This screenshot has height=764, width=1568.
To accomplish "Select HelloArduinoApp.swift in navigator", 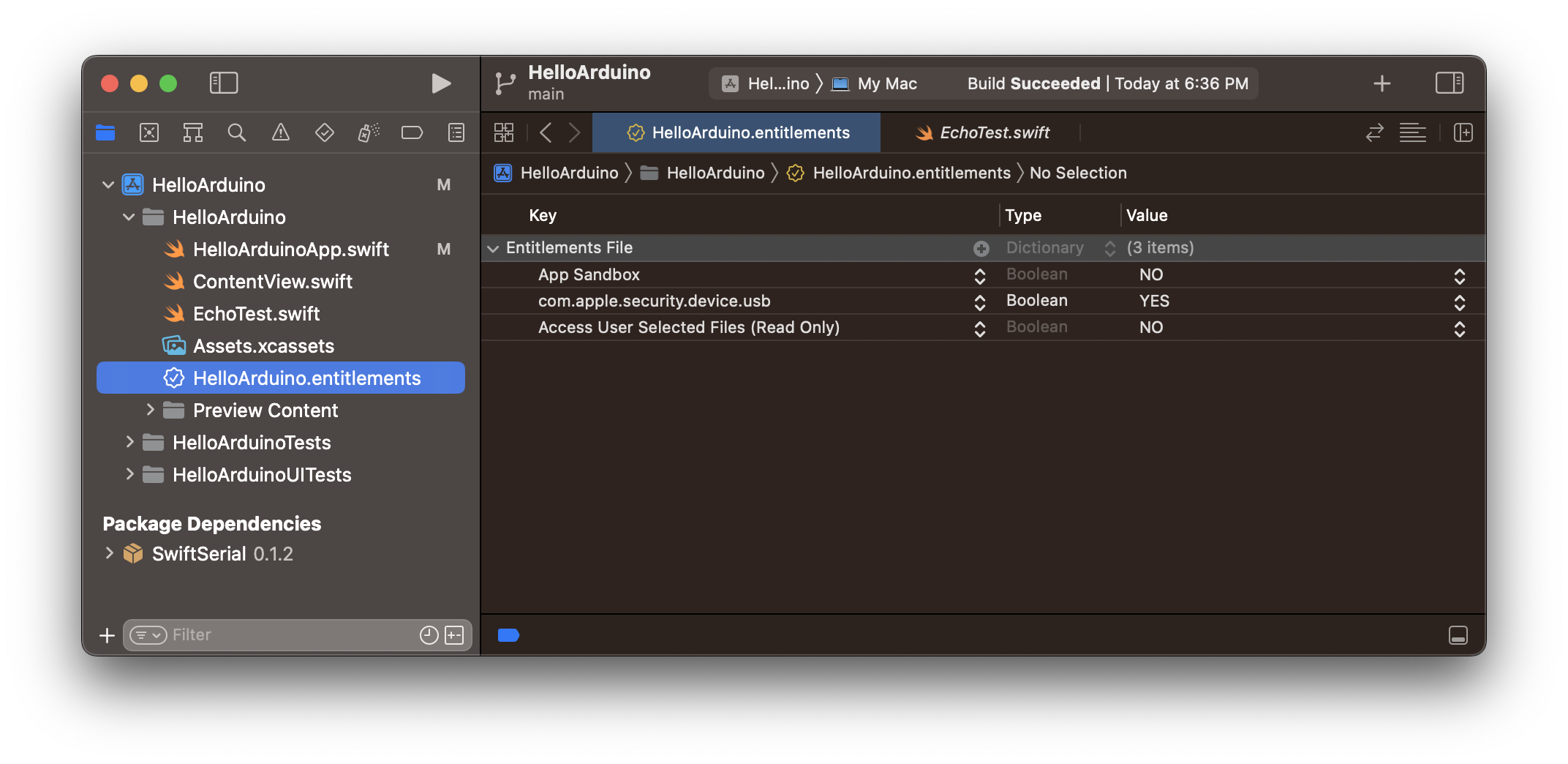I will [x=281, y=249].
